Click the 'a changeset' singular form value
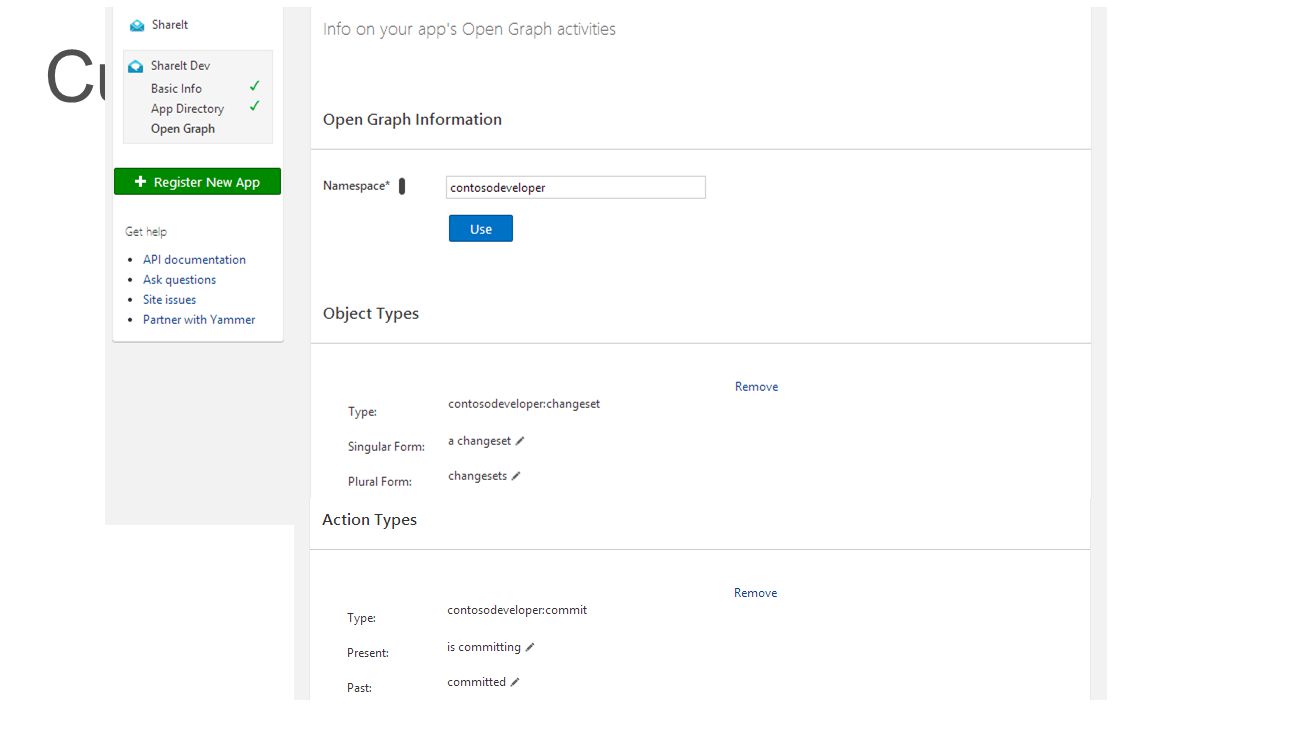Image resolution: width=1305 pixels, height=734 pixels. tap(480, 441)
